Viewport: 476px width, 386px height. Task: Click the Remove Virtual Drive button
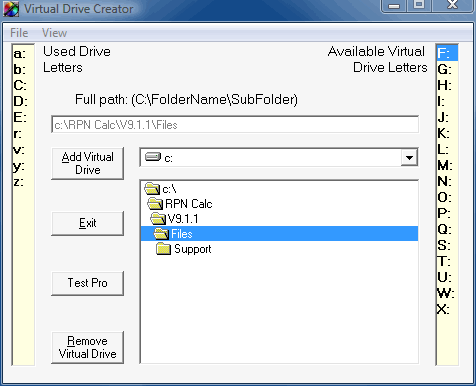88,347
